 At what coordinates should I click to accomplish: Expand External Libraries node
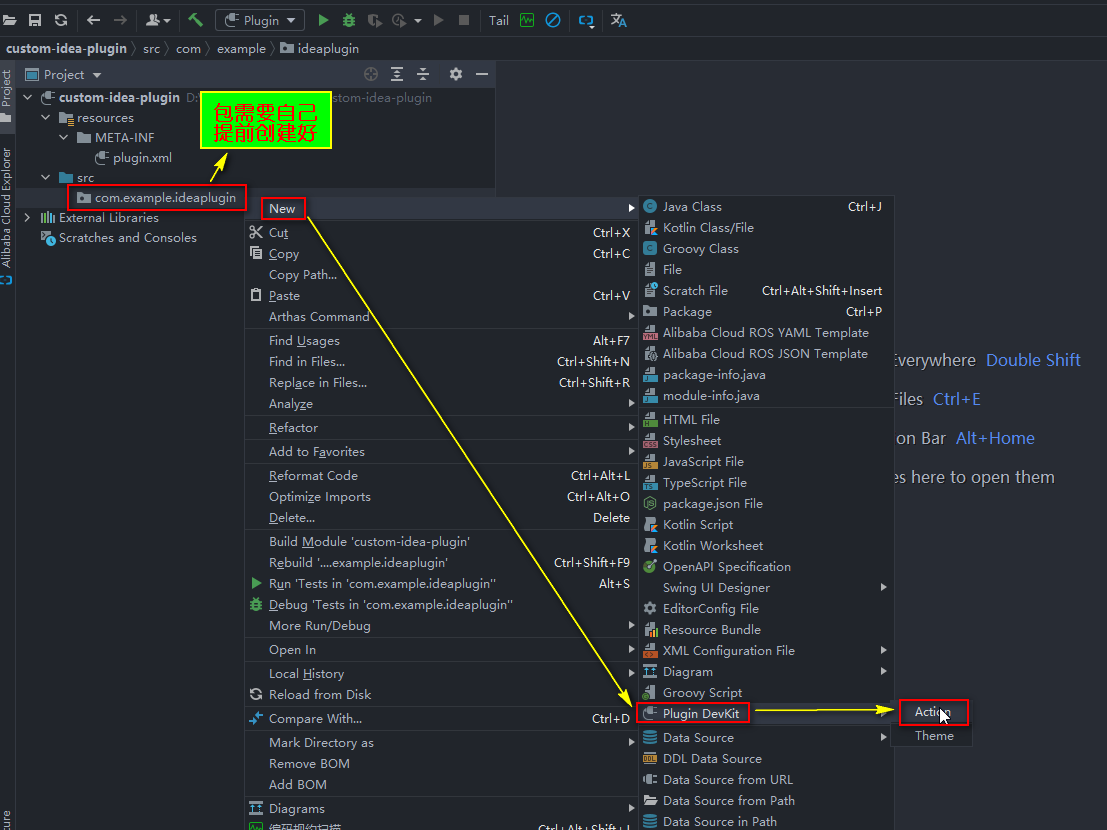tap(28, 217)
